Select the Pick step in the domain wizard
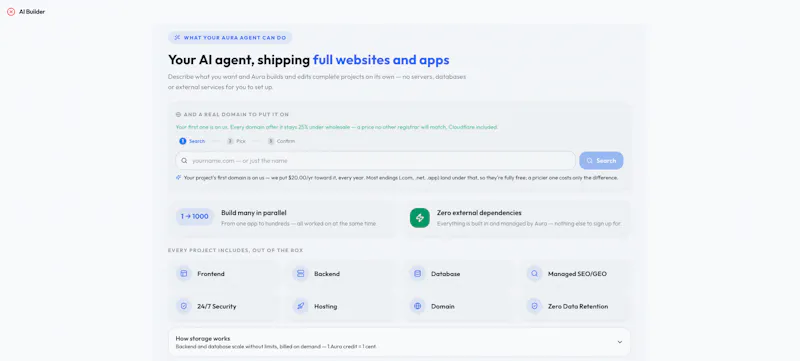800x361 pixels. tap(236, 141)
